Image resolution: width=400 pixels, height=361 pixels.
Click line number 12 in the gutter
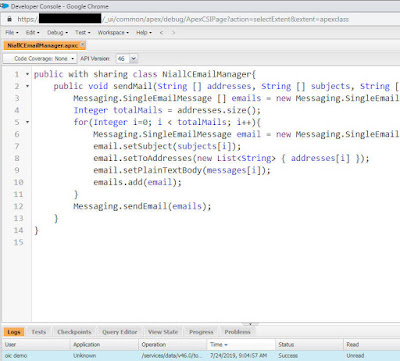pos(18,206)
